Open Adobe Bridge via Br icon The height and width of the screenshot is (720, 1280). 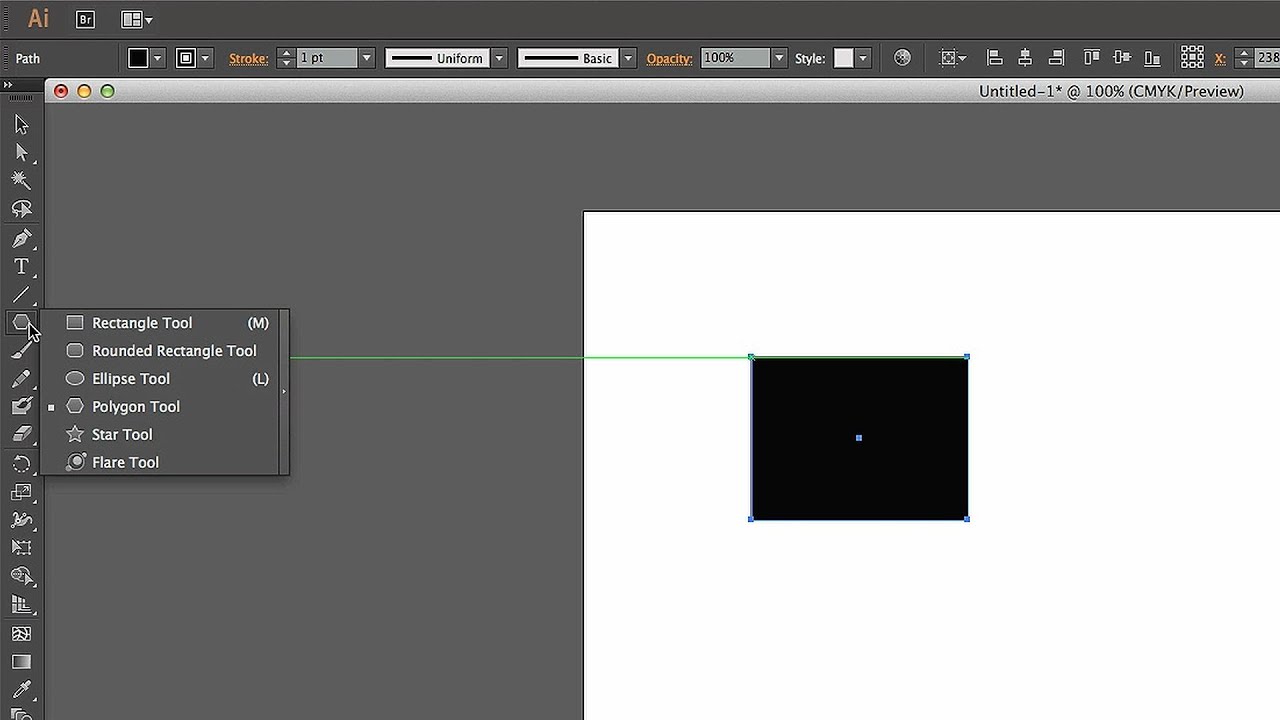[86, 19]
